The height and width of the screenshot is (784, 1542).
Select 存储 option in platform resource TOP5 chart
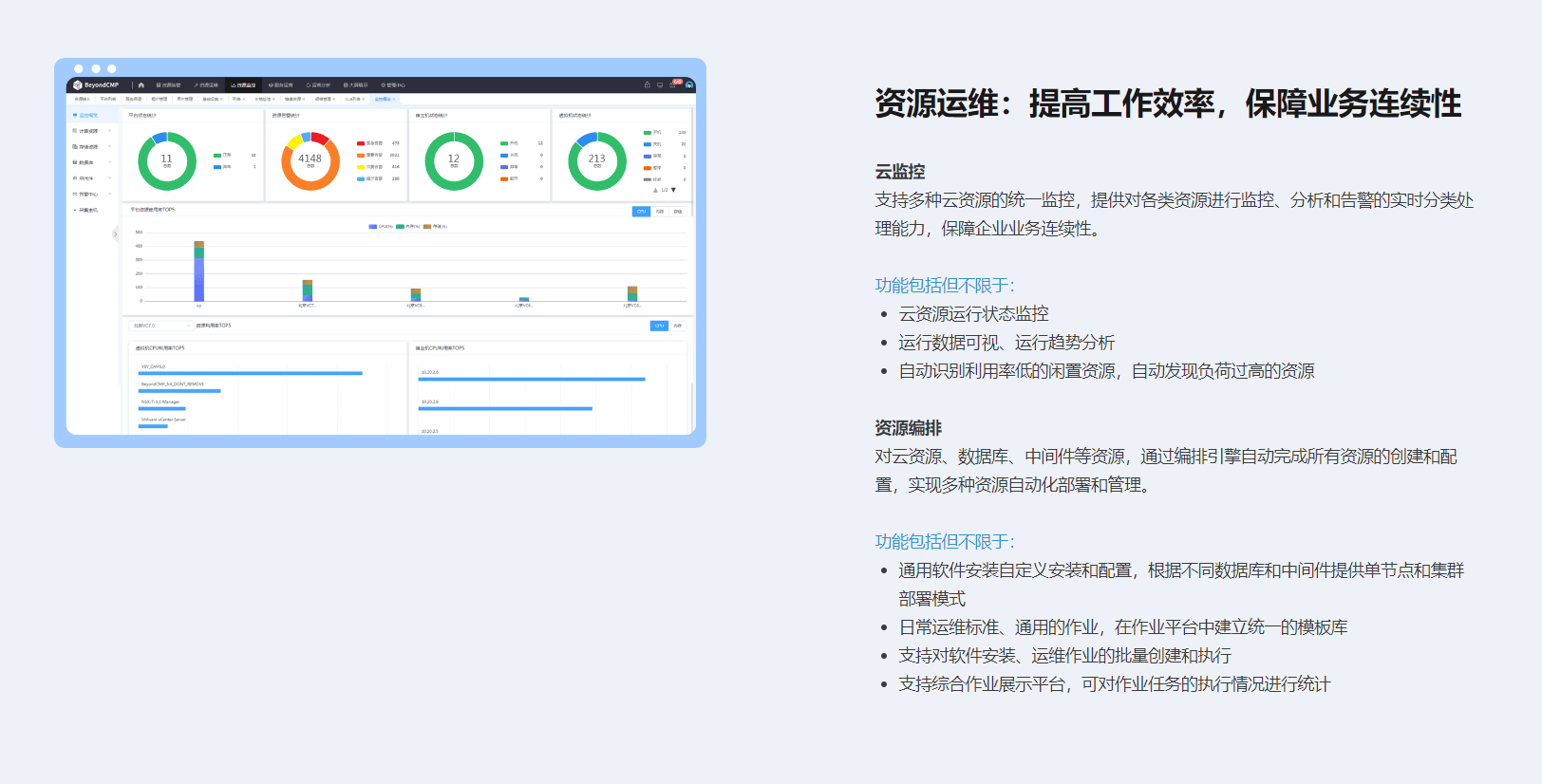click(678, 212)
